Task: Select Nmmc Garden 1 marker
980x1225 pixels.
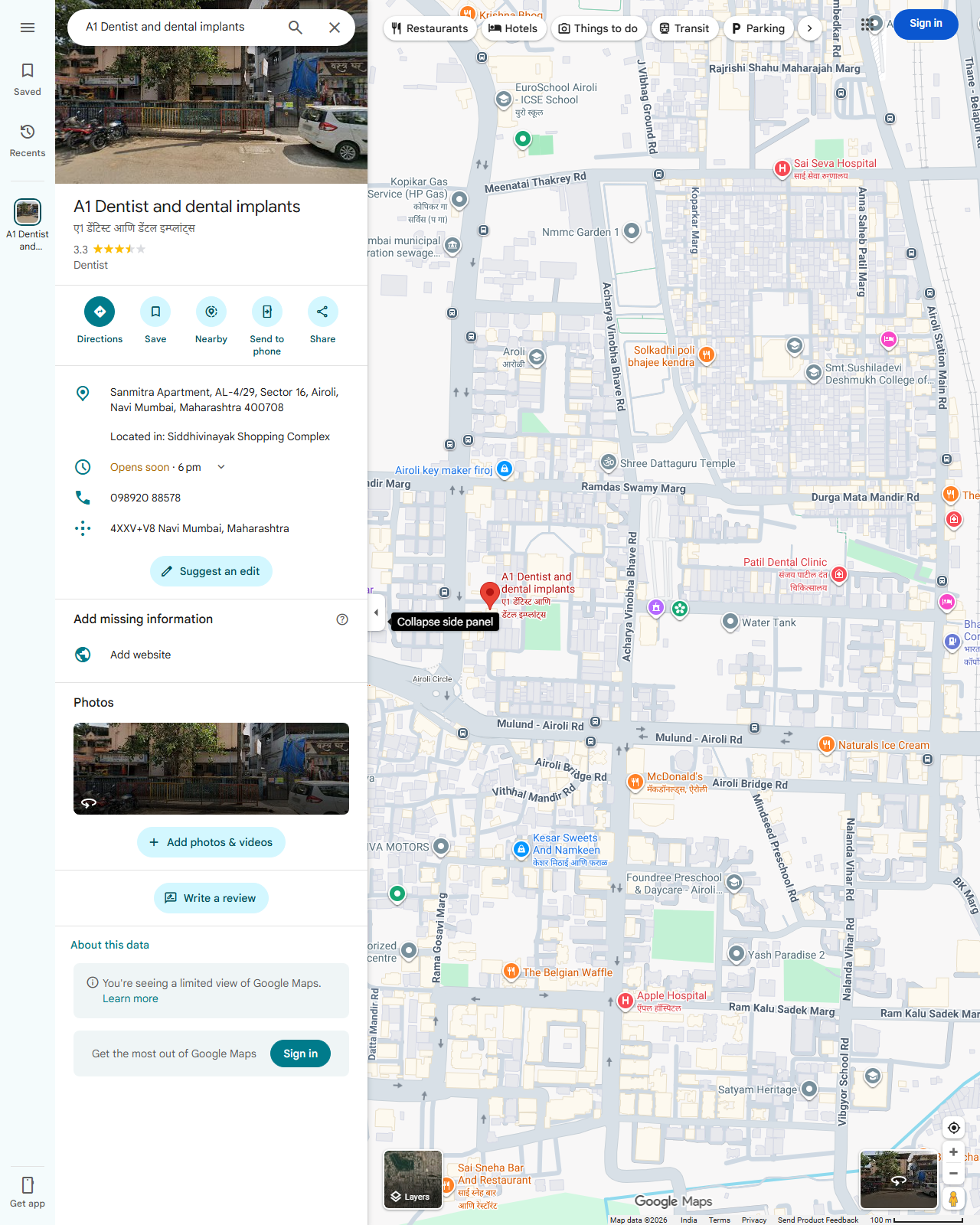Action: (632, 230)
